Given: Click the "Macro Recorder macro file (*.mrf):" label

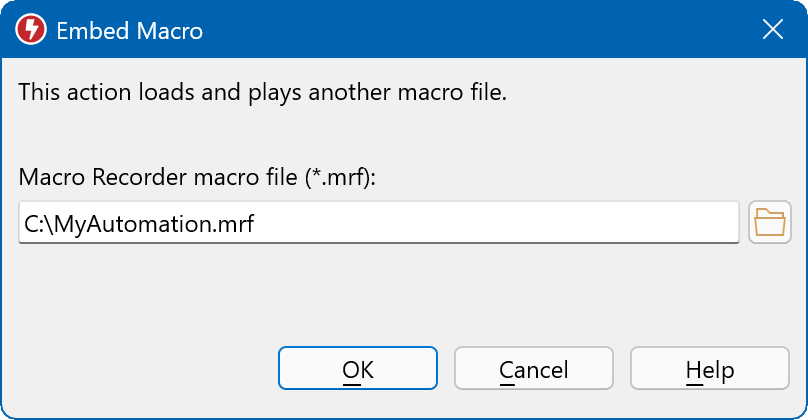Looking at the screenshot, I should (x=196, y=177).
